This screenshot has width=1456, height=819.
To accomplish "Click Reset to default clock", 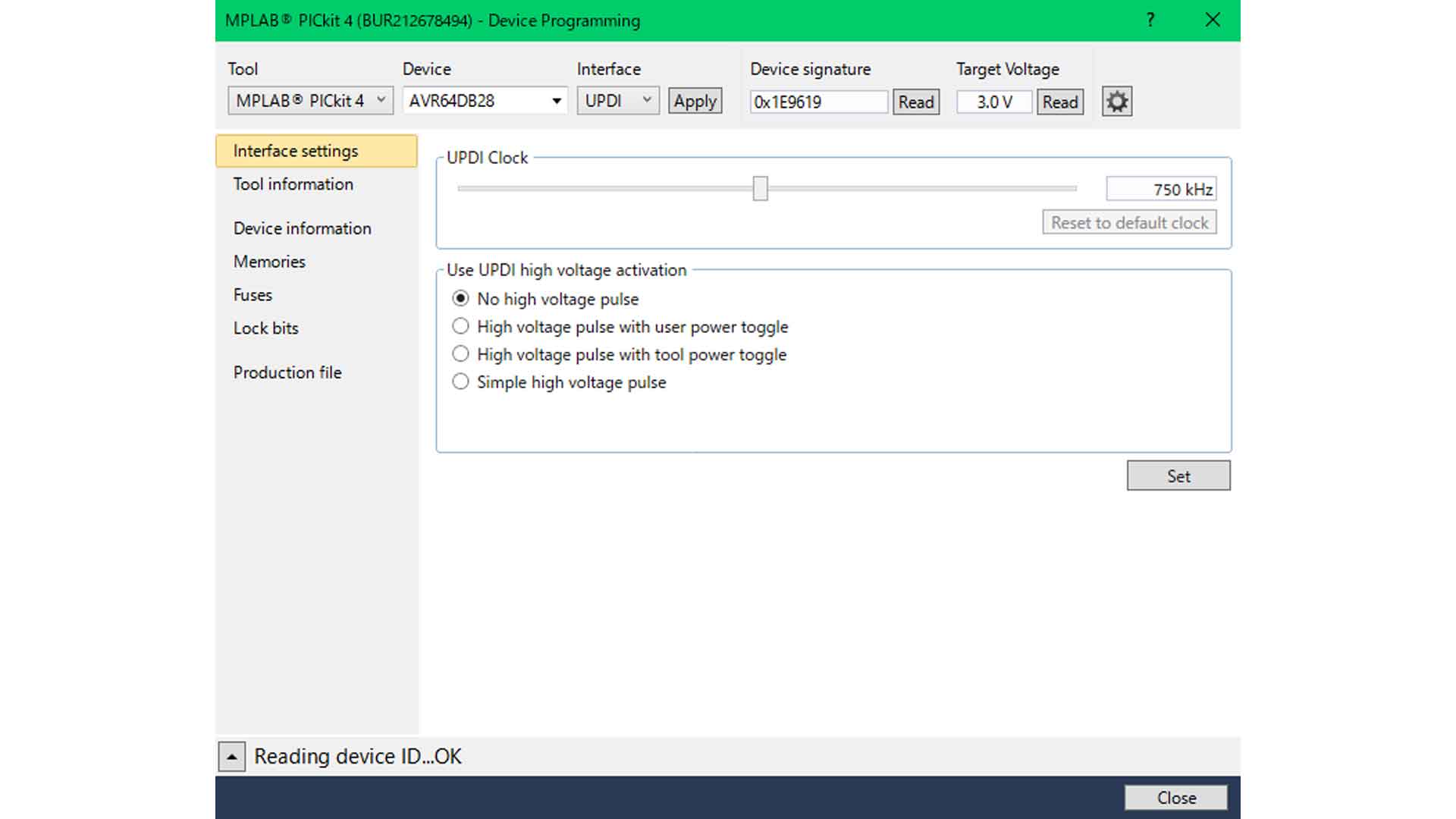I will (x=1129, y=222).
